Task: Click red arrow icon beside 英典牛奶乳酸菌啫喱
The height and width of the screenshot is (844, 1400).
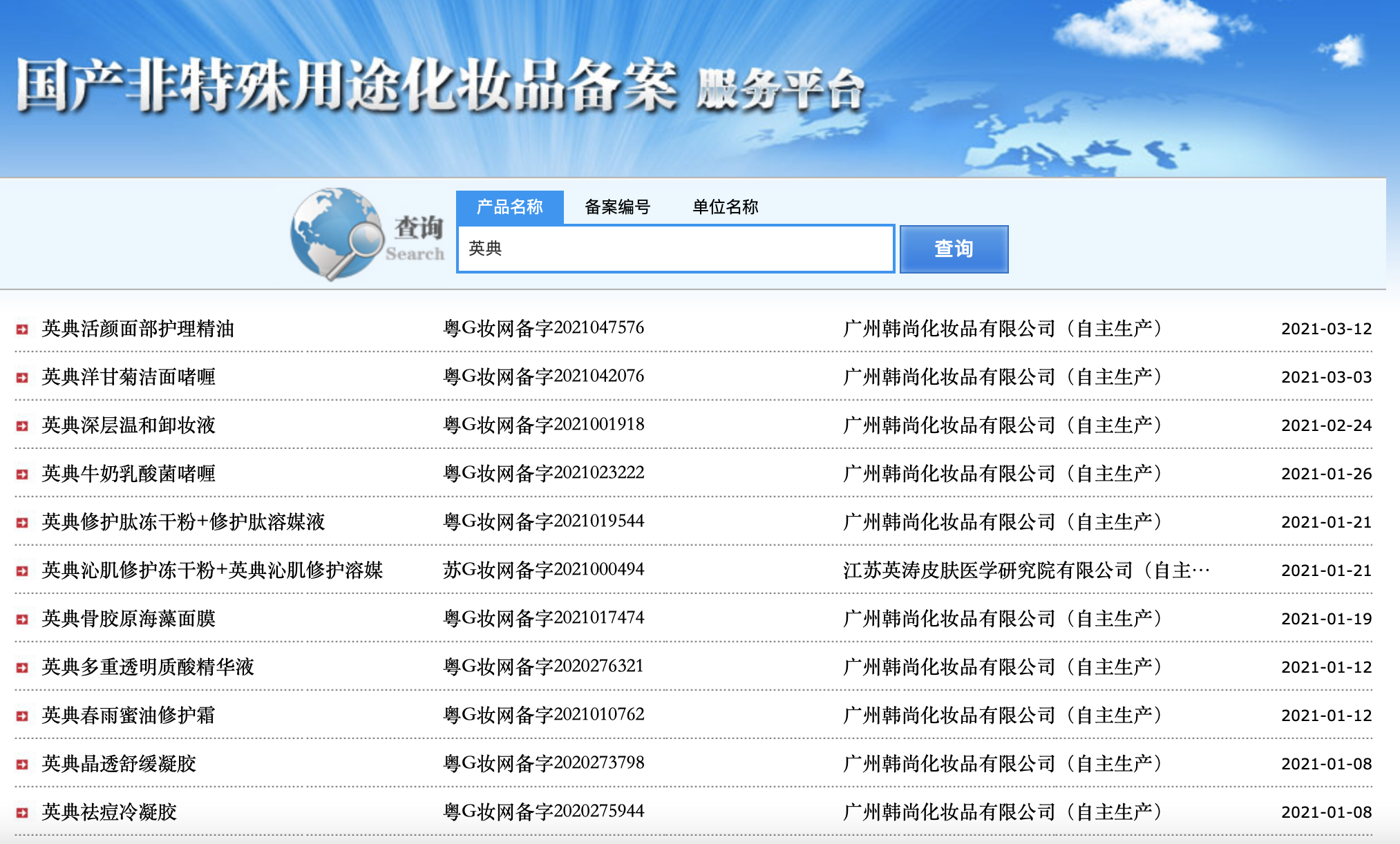Action: pos(22,474)
